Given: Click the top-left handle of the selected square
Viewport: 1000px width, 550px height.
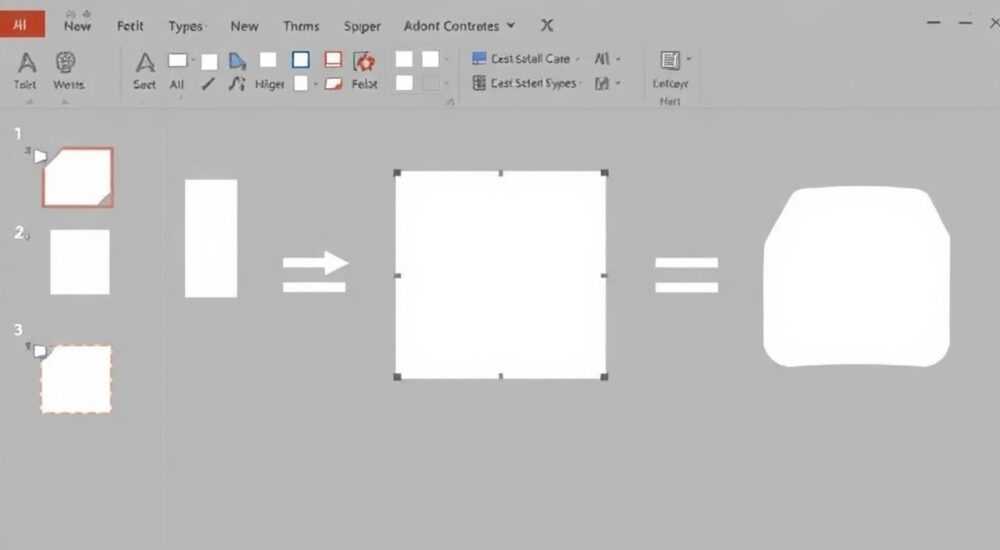Looking at the screenshot, I should [x=397, y=173].
